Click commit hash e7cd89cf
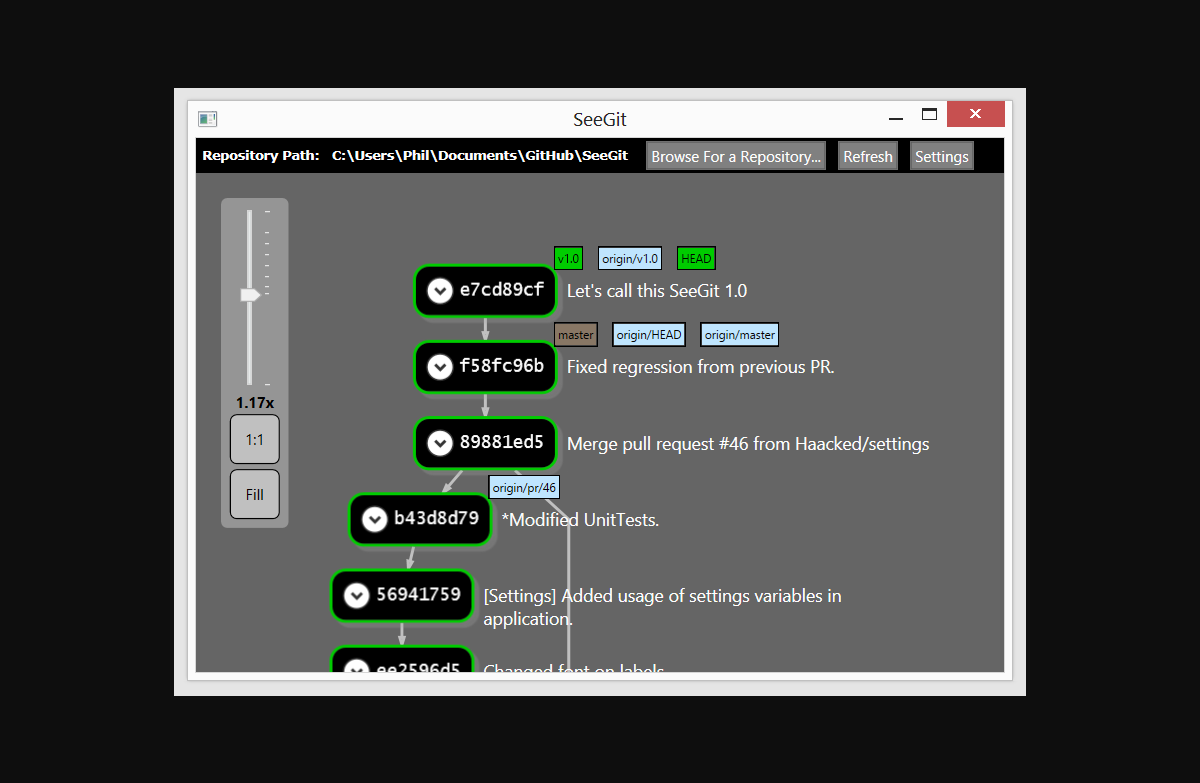This screenshot has height=783, width=1200. 502,291
